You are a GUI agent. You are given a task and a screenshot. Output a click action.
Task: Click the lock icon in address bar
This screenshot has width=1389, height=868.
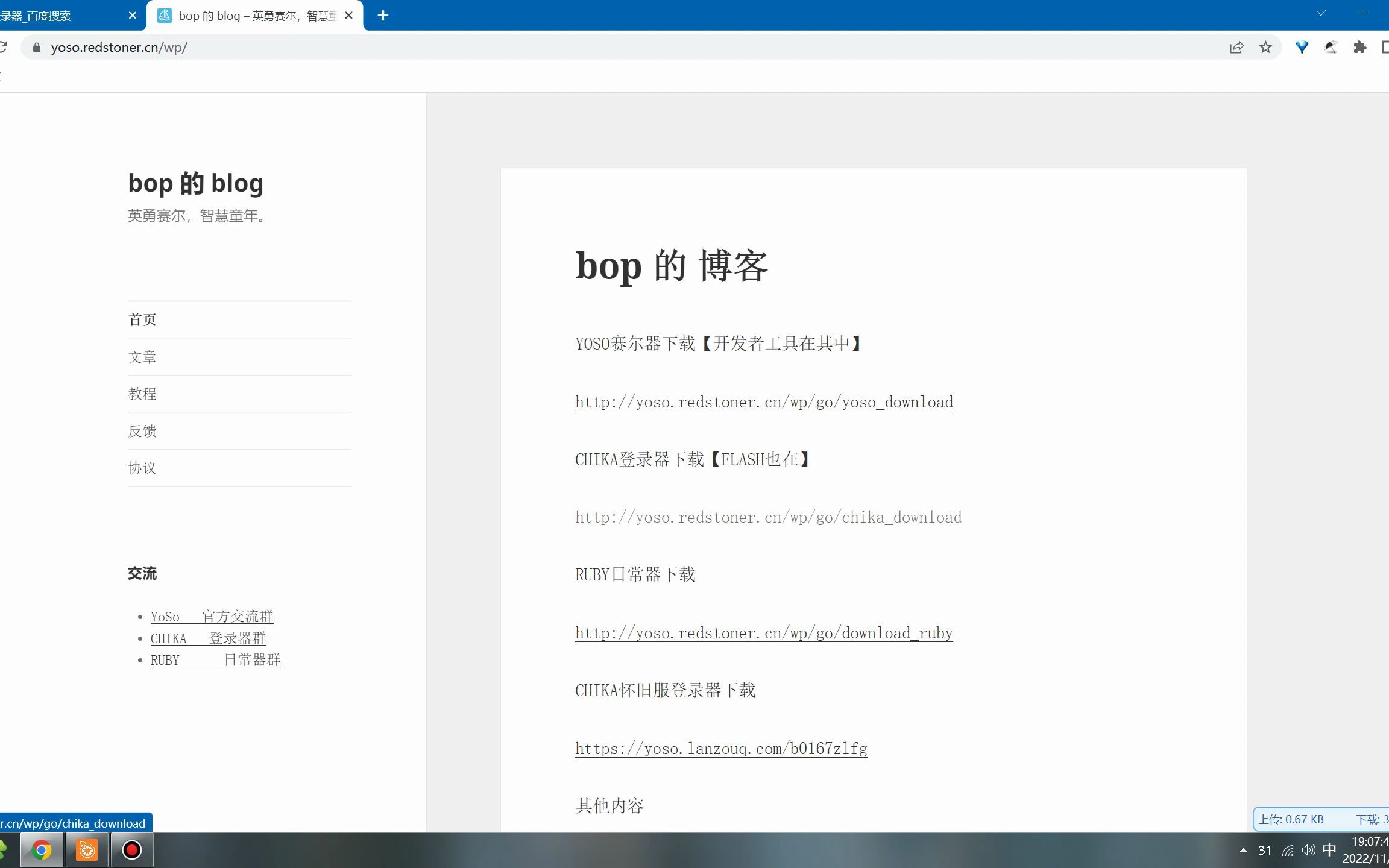(x=37, y=48)
